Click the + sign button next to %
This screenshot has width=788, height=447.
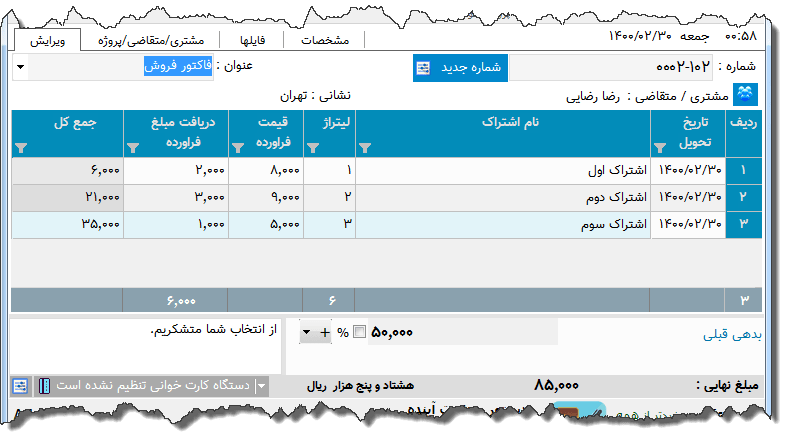click(x=325, y=332)
